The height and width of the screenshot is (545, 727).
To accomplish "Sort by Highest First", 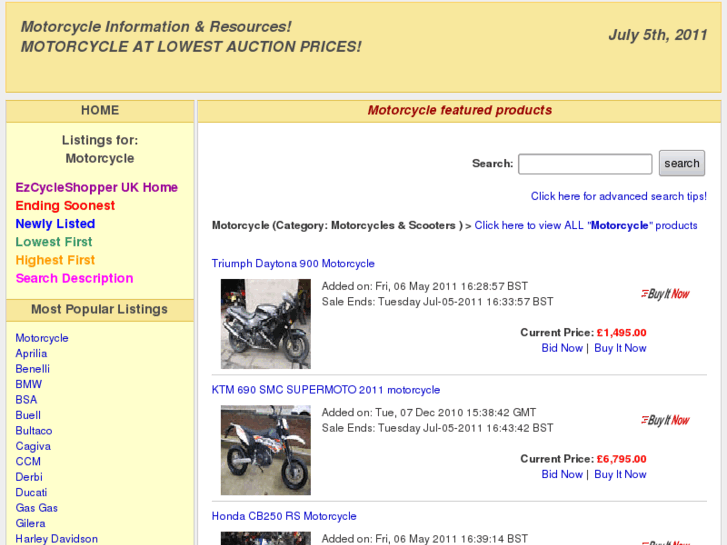I will 55,260.
